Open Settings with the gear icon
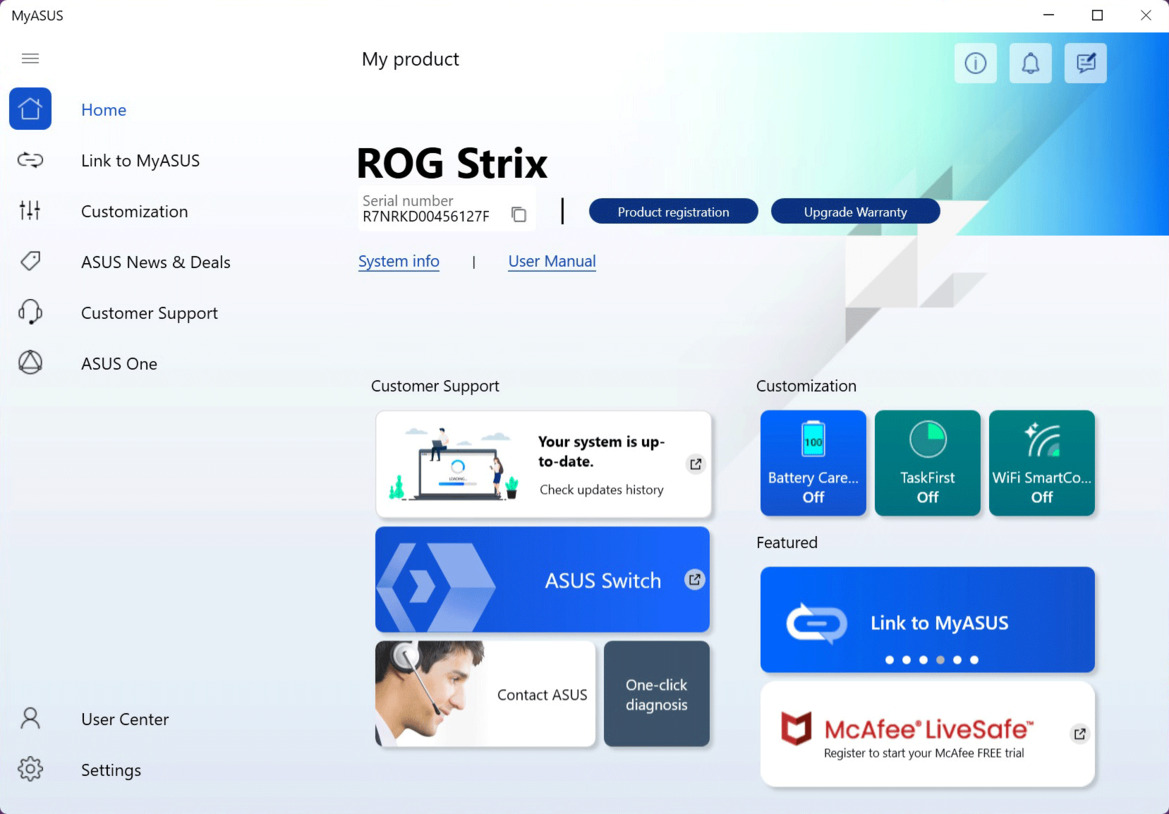Screen dimensions: 1169x814 31,769
